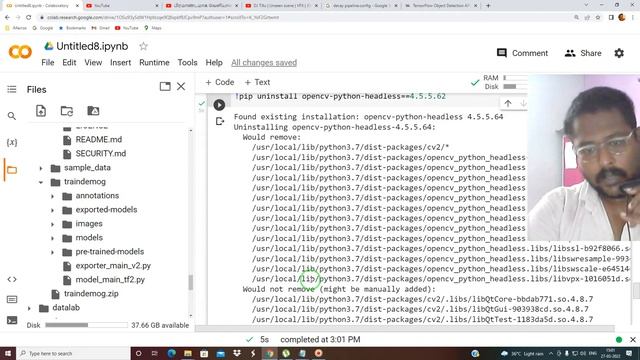Expand the datalab folder
Viewport: 640px width, 360px height.
coord(29,308)
